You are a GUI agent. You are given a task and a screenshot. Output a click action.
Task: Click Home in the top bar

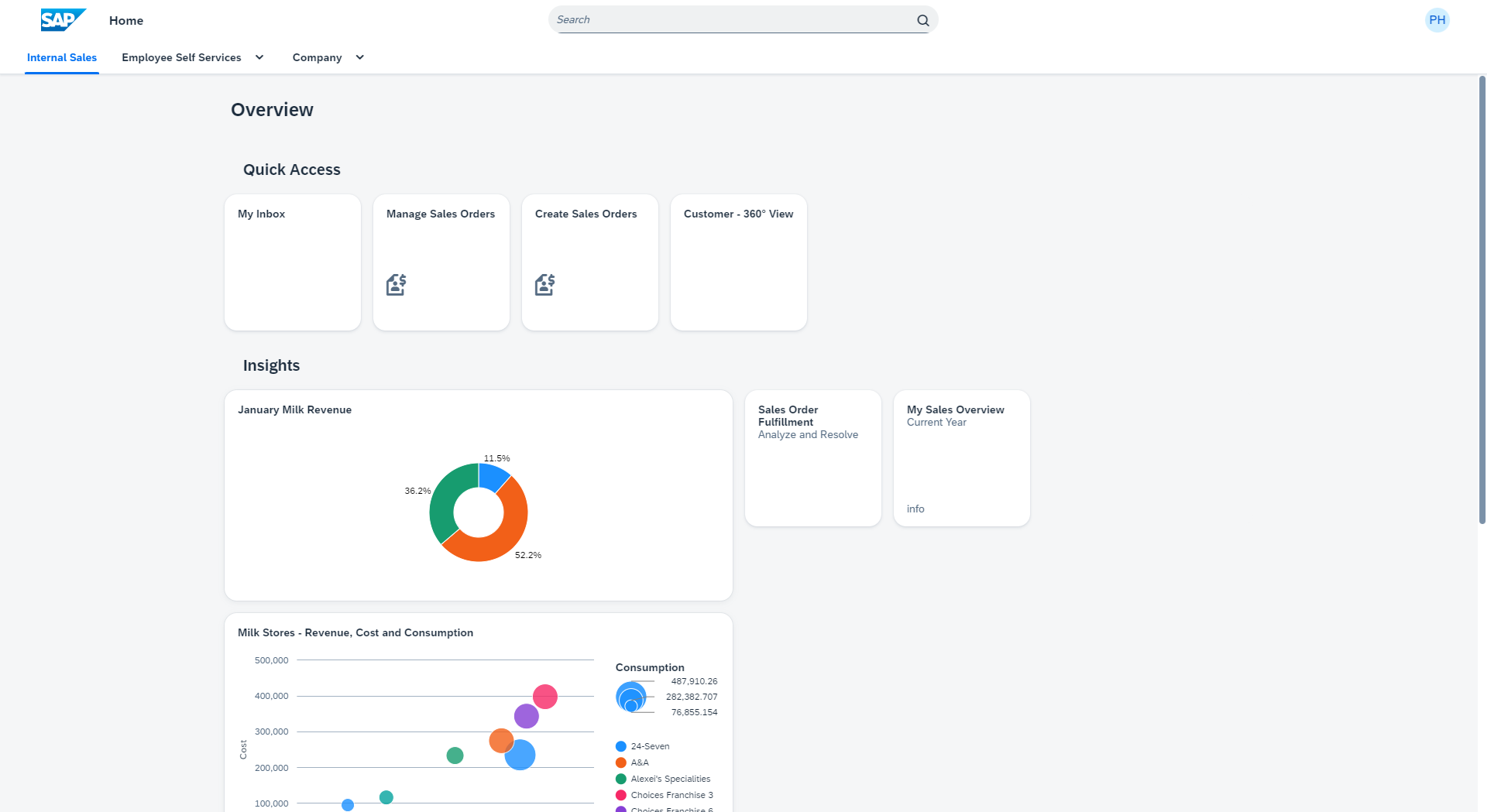point(125,20)
